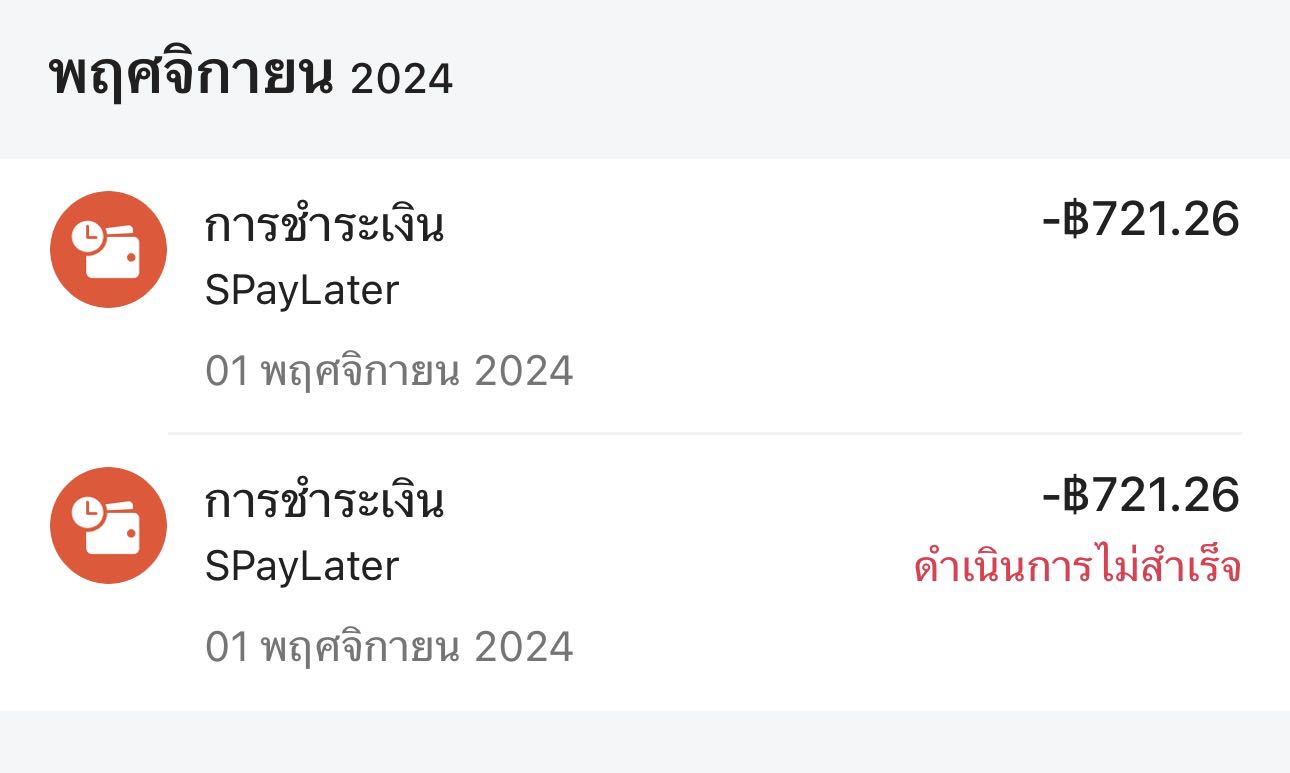Select the 2024 year text in the header
The height and width of the screenshot is (773, 1290).
402,79
